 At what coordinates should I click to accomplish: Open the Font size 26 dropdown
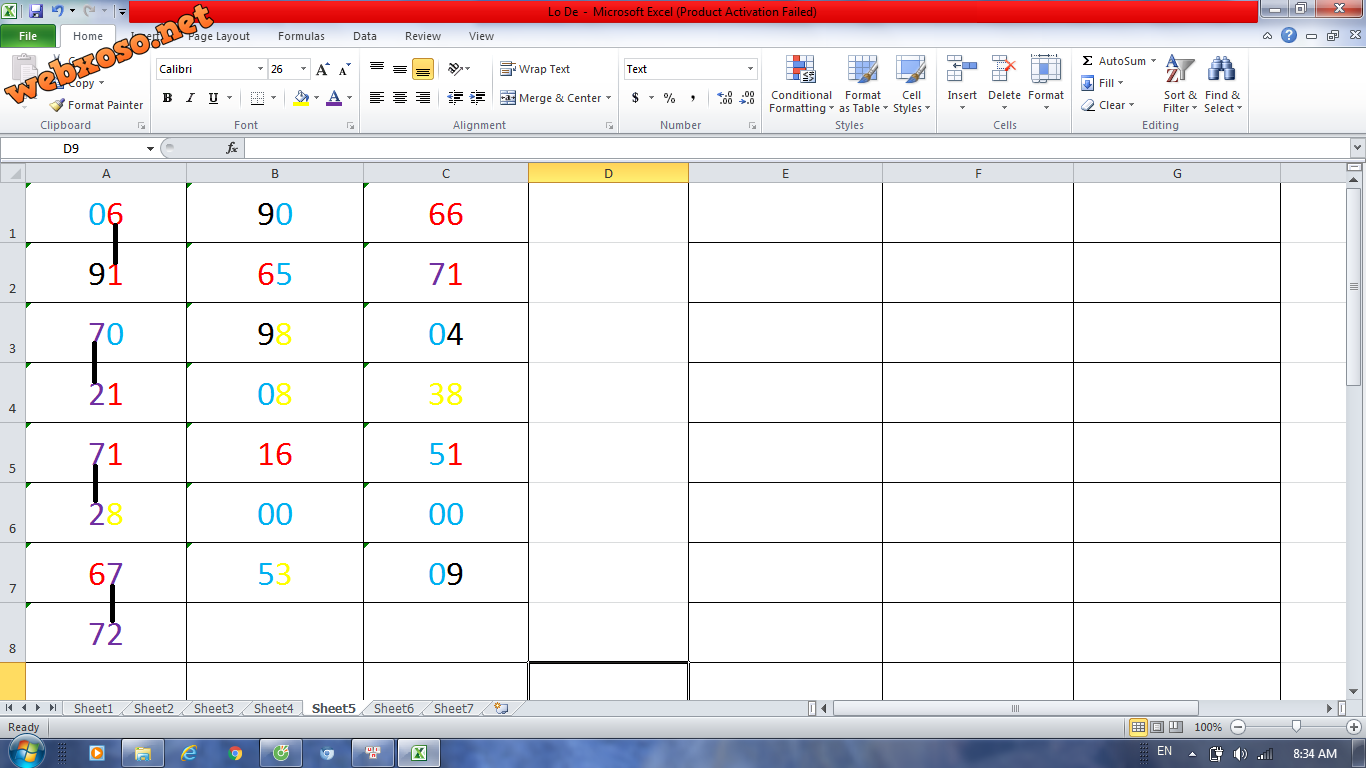click(x=304, y=69)
